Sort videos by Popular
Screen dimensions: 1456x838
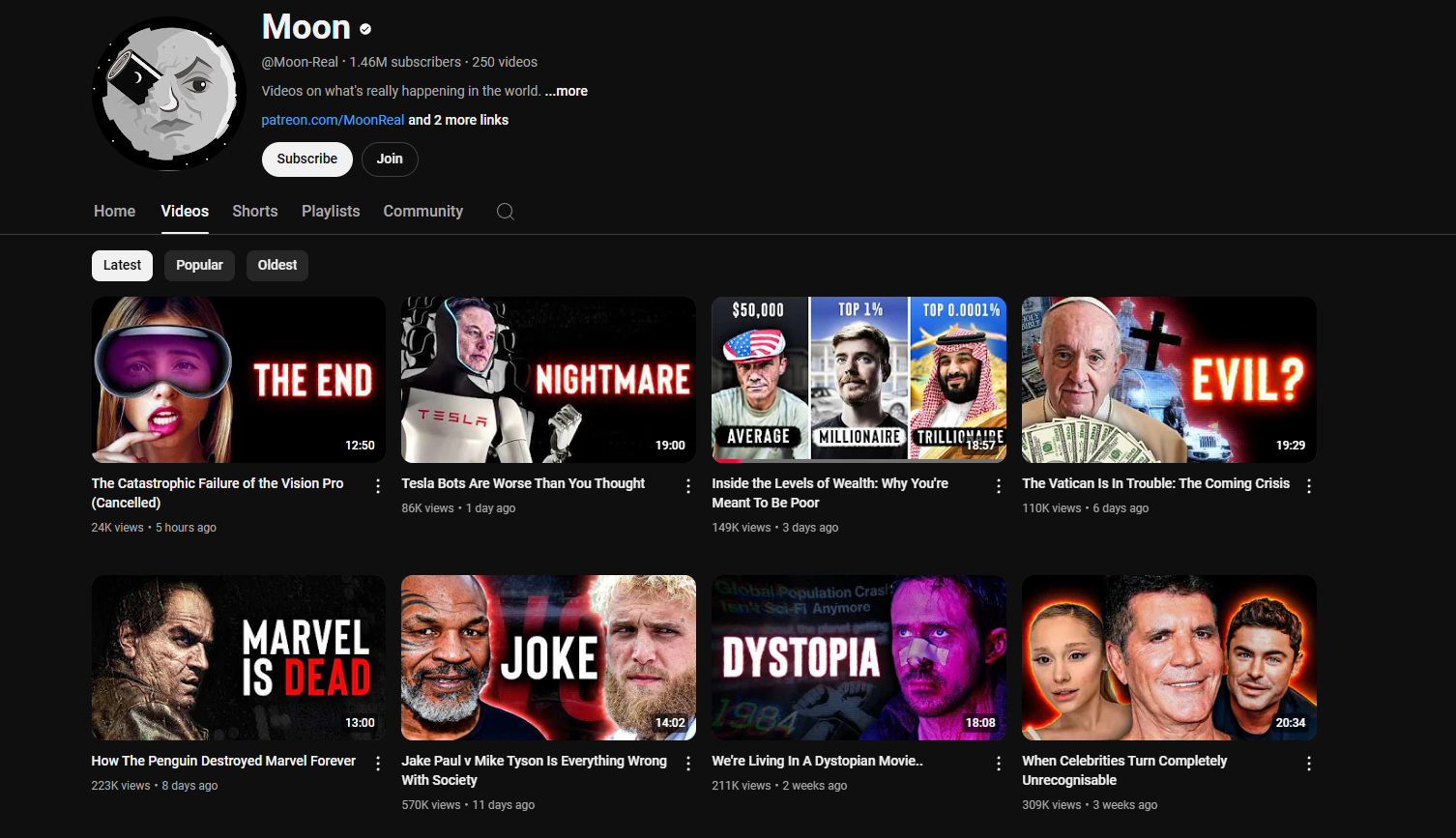click(x=199, y=266)
